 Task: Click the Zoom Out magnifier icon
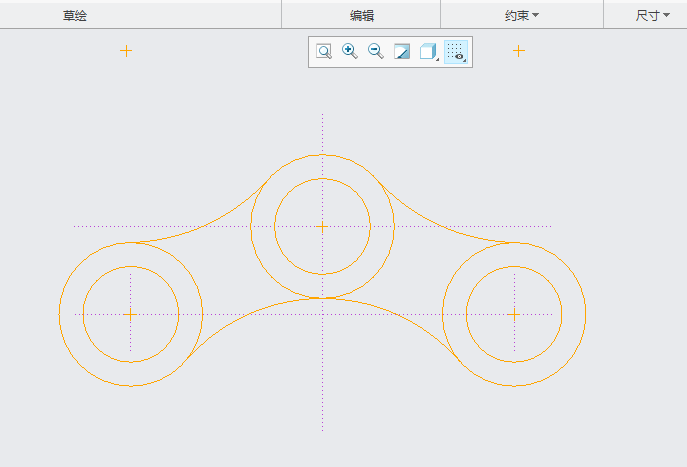click(376, 52)
